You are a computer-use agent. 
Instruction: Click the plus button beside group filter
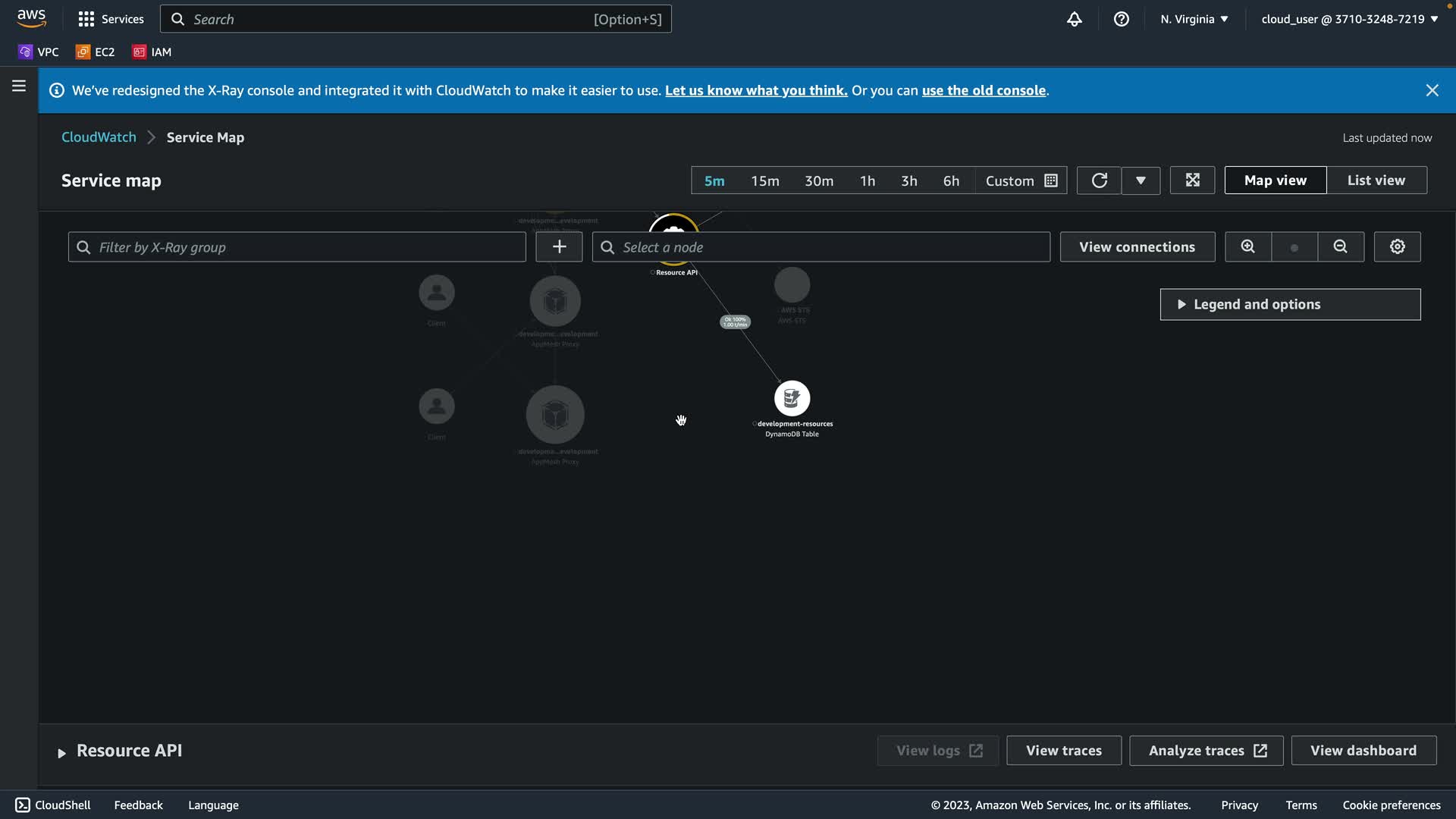[559, 247]
